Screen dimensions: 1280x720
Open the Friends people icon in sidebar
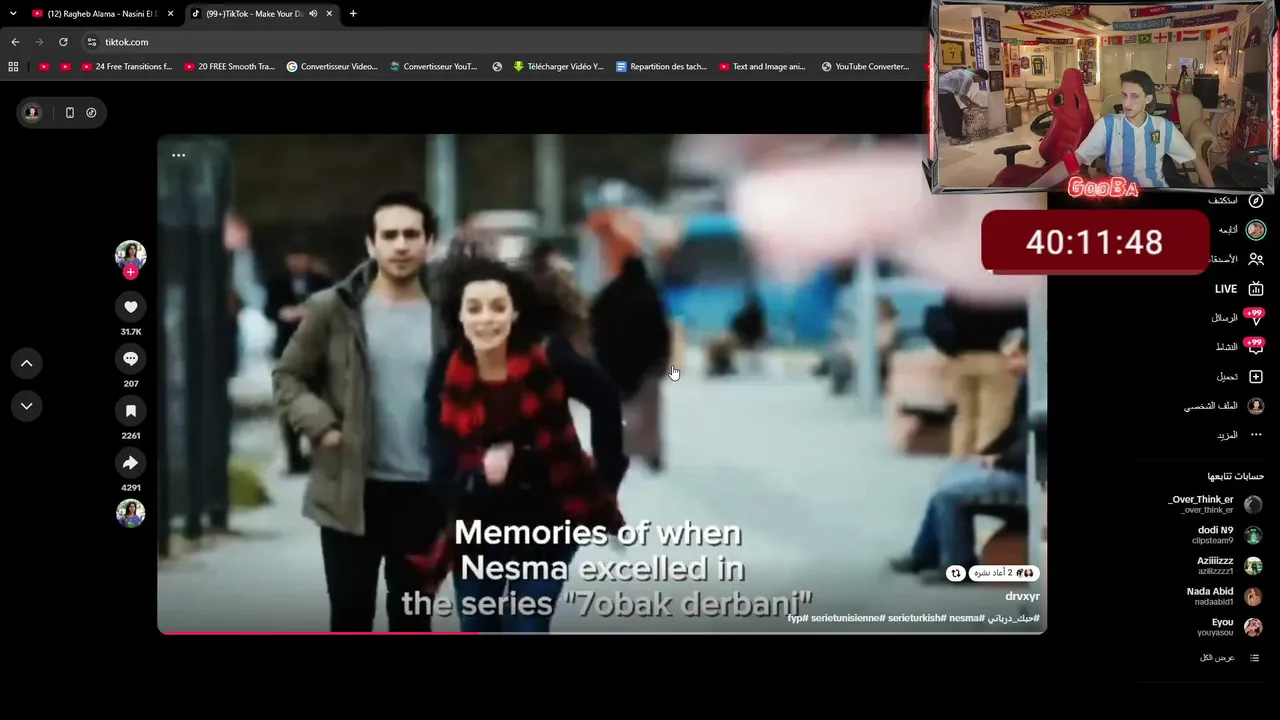click(x=1256, y=259)
